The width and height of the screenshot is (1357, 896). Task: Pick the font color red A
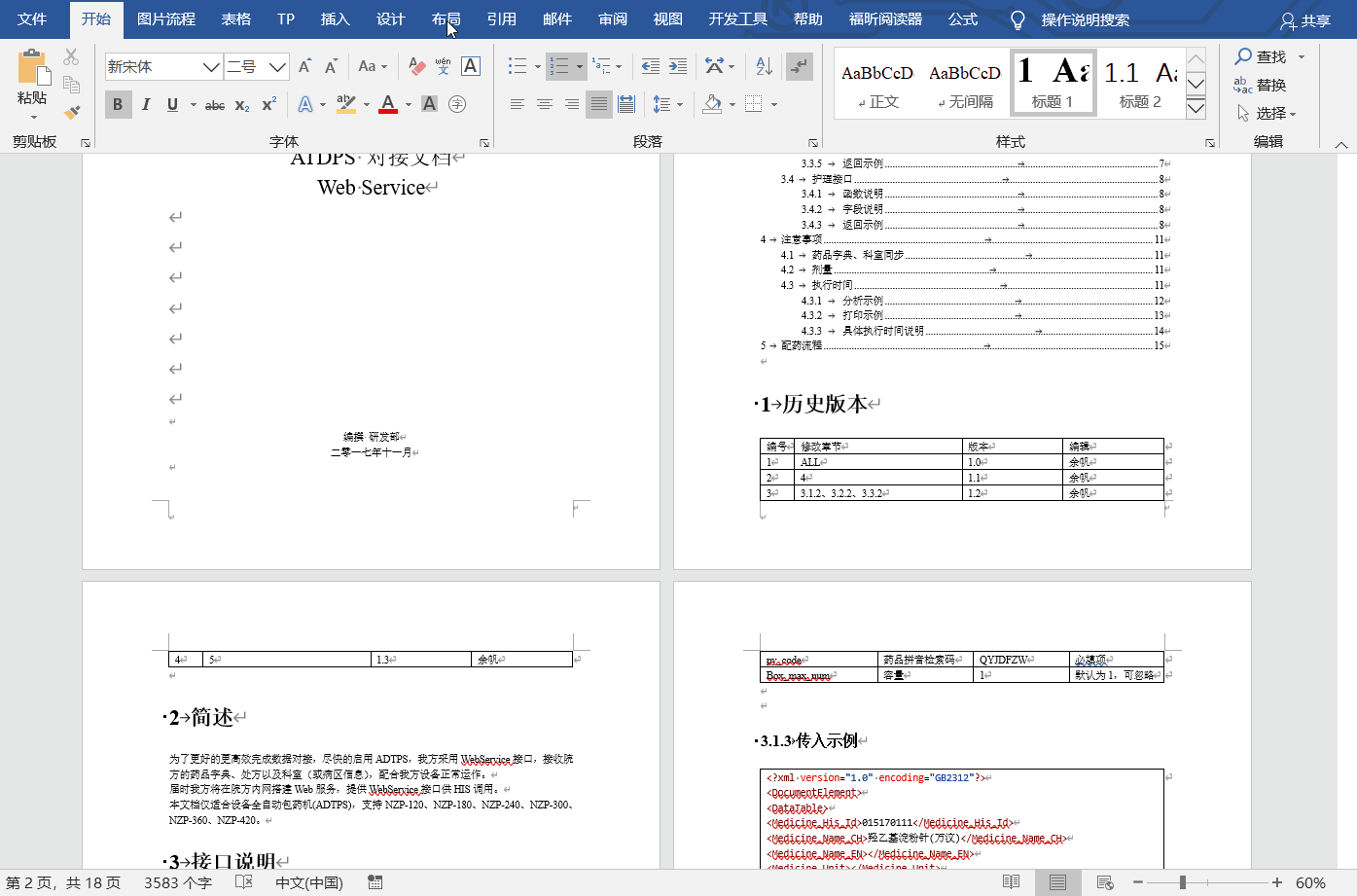click(388, 104)
